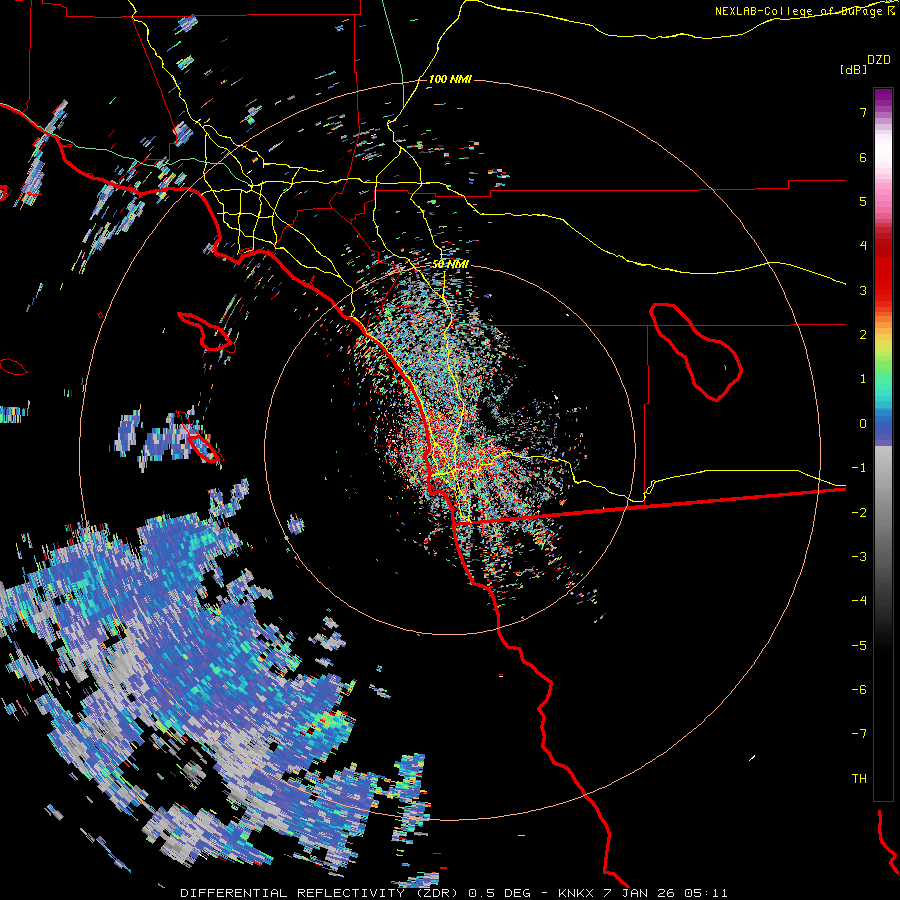Click the [dB] units label

[853, 69]
